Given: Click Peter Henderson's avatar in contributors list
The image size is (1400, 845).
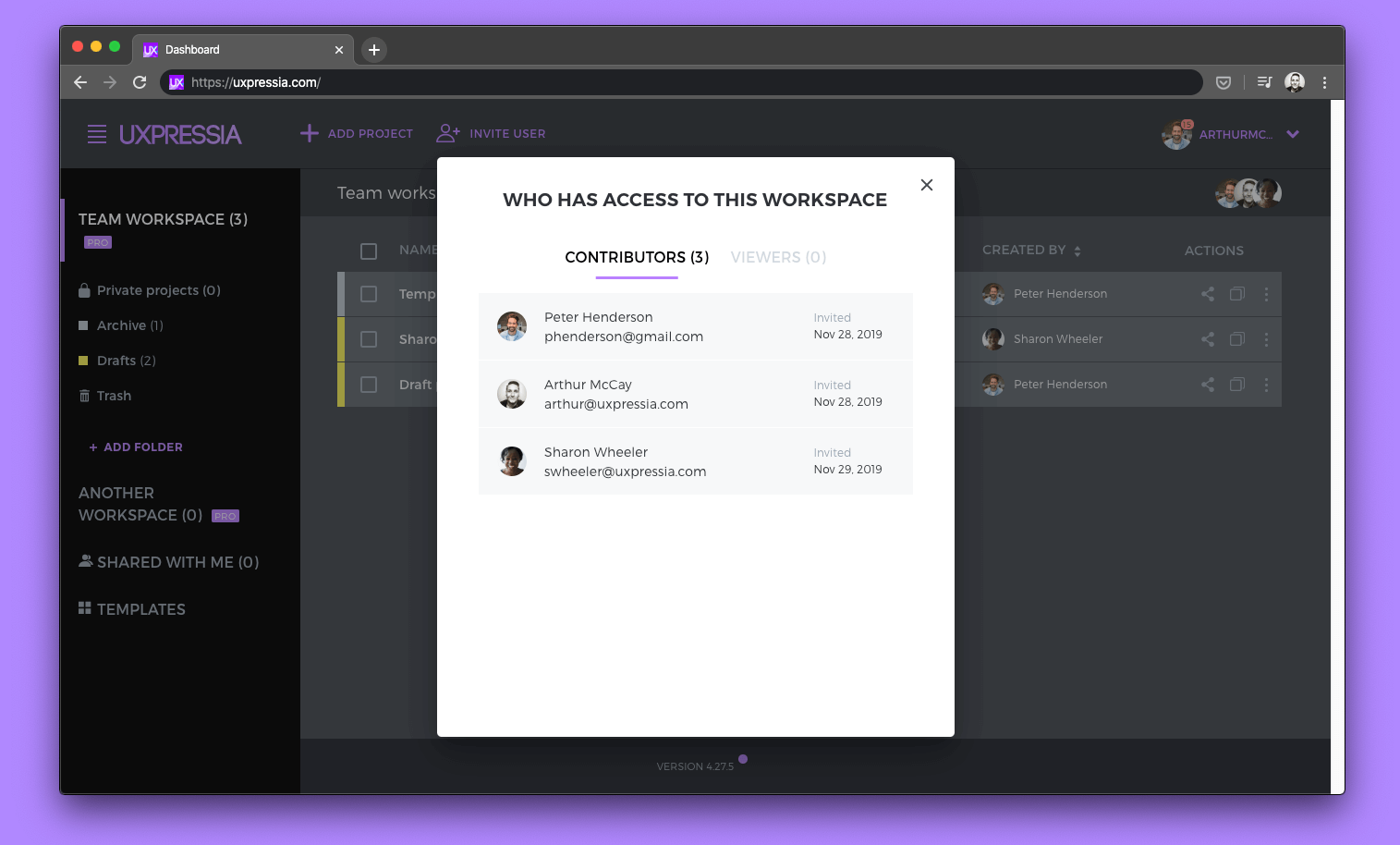Looking at the screenshot, I should point(512,326).
